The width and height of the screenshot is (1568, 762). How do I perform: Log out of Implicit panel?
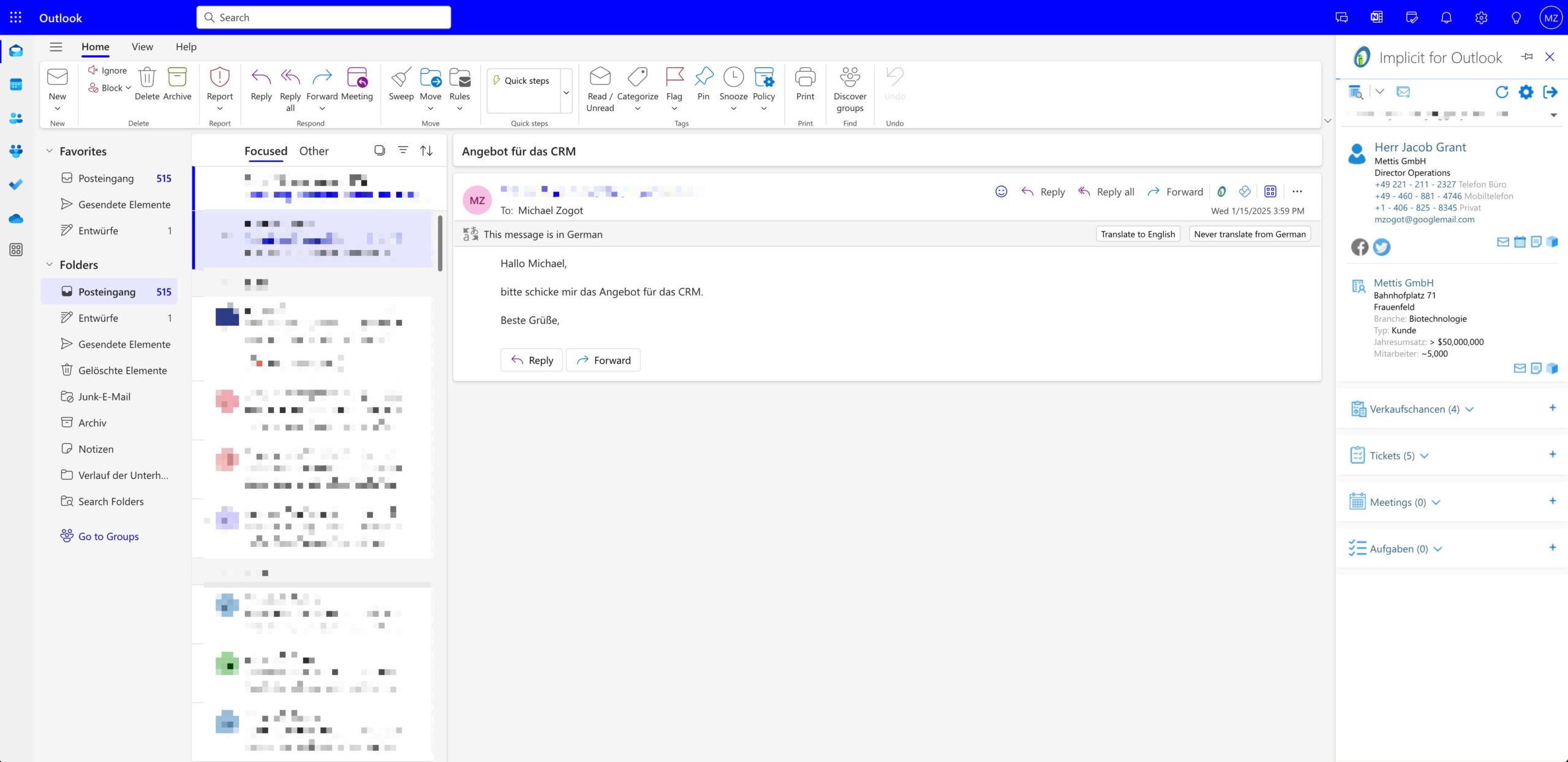[1550, 92]
